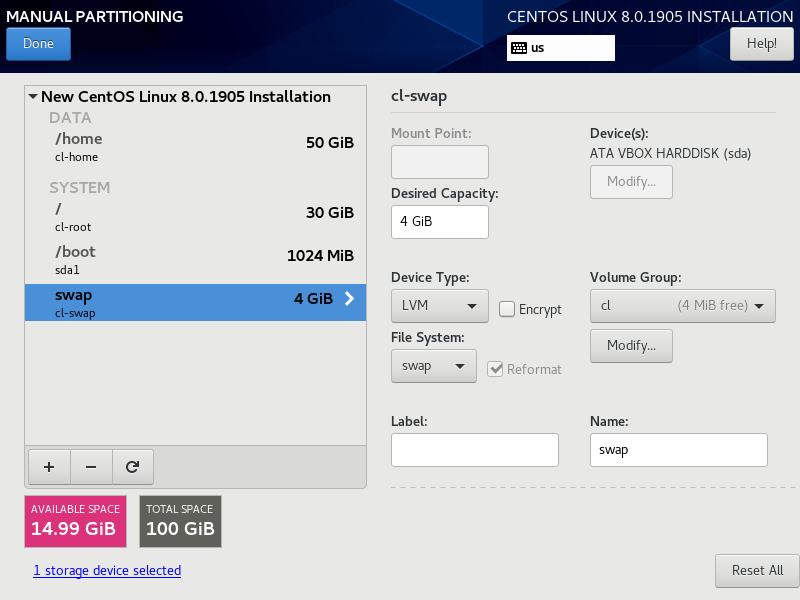Open the Device Type LVM dropdown
800x600 pixels.
(x=439, y=306)
